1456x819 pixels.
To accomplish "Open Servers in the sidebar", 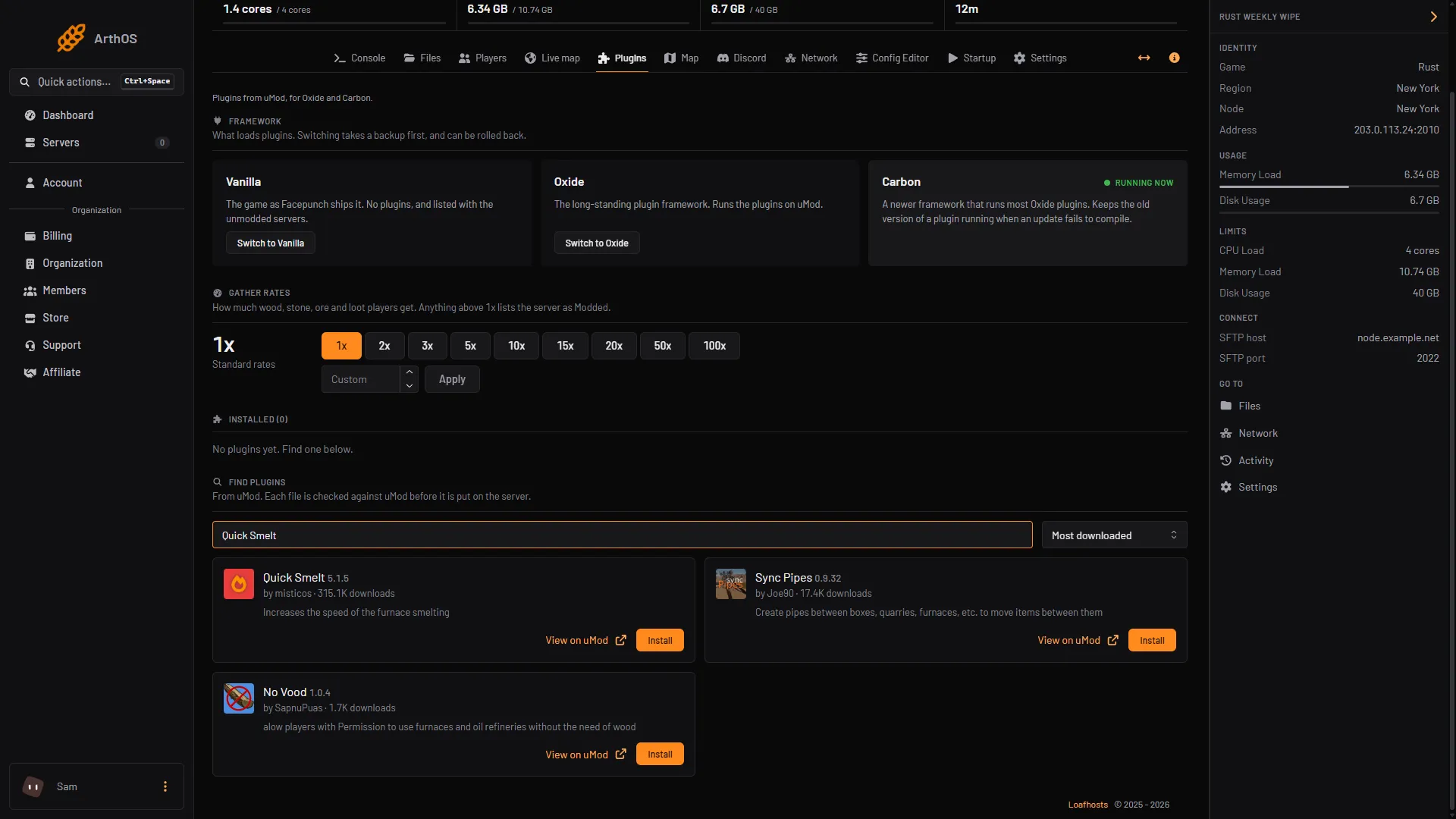I will 96,143.
